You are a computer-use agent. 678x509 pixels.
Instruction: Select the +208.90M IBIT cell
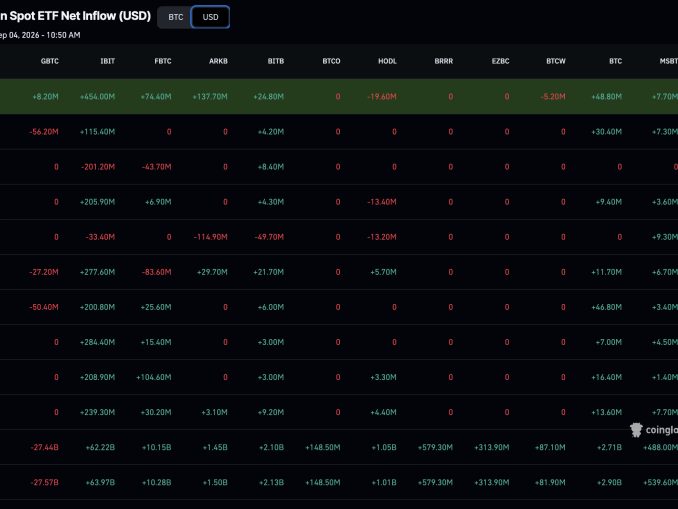97,377
